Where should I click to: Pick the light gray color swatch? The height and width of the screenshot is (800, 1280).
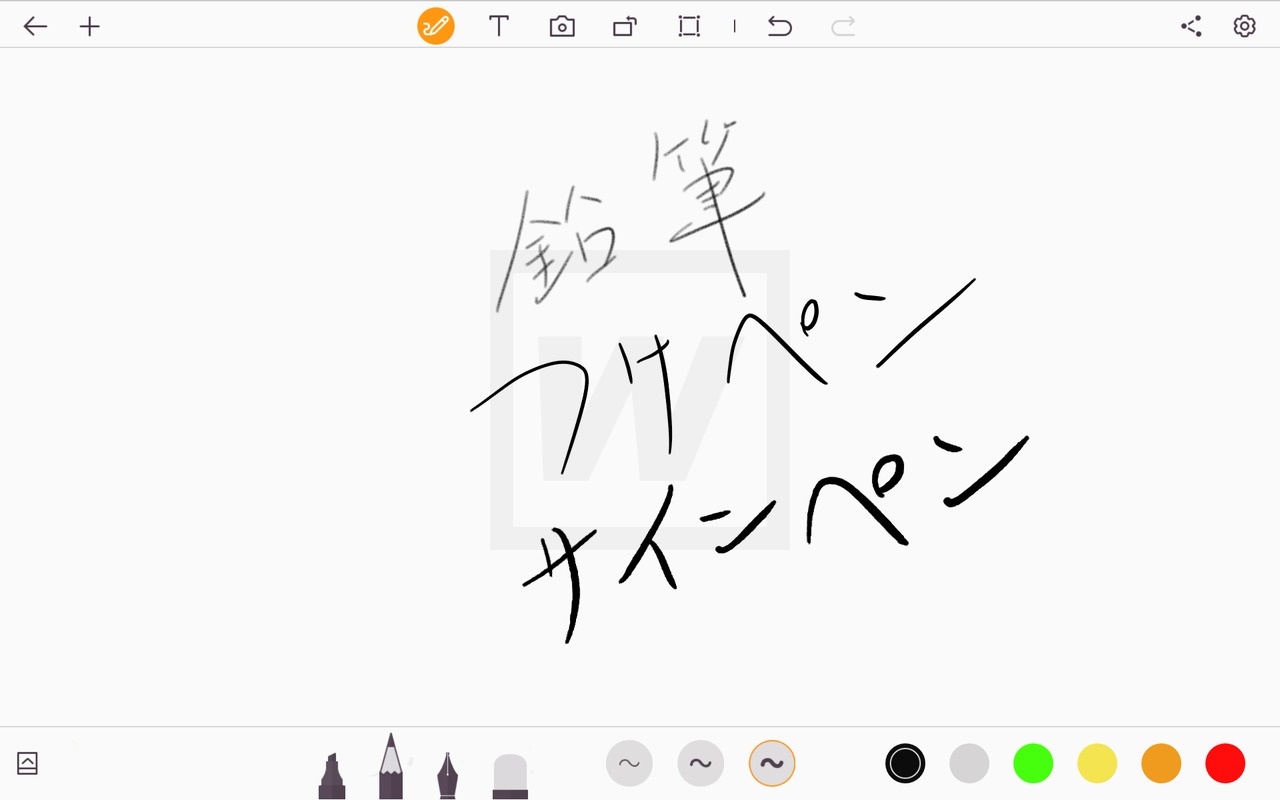(969, 764)
